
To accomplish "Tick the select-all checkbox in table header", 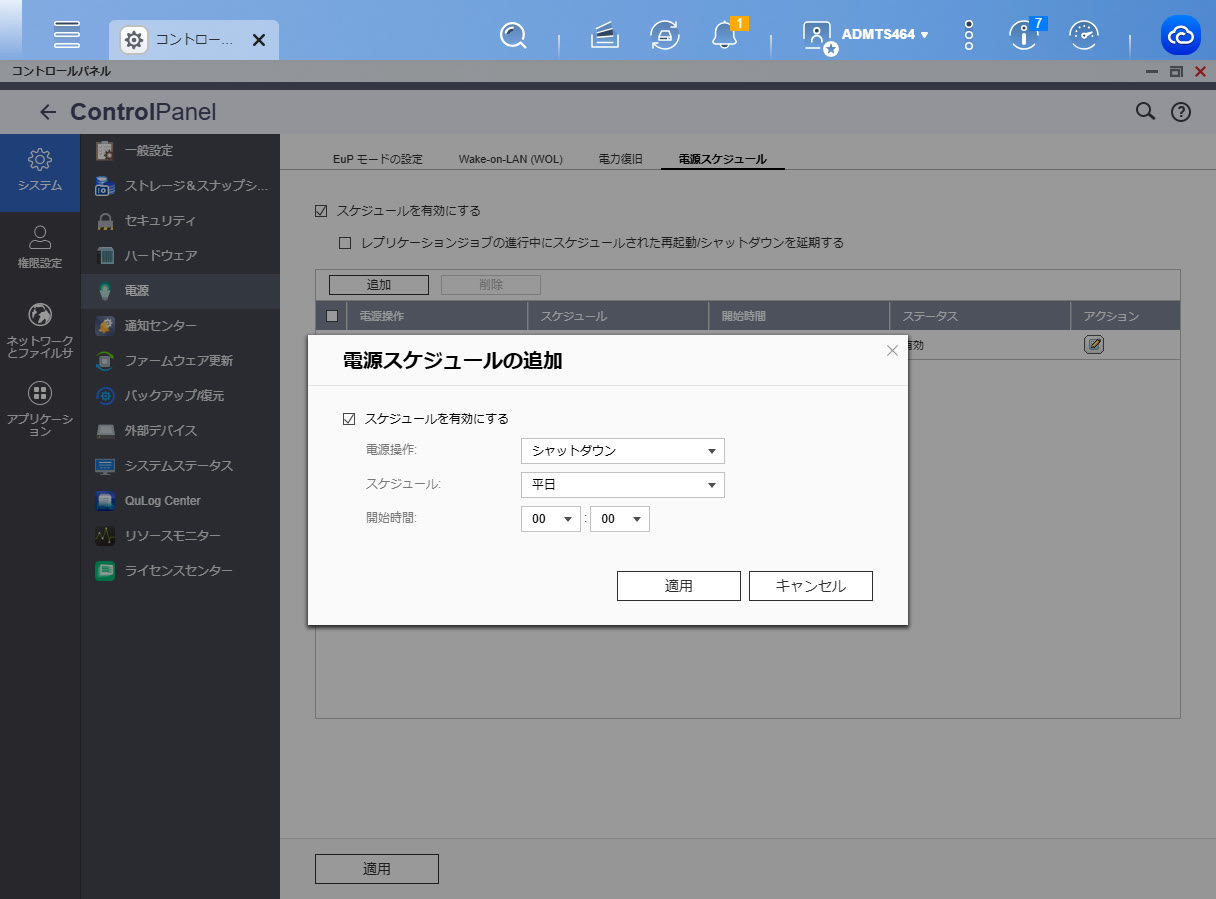I will [332, 316].
